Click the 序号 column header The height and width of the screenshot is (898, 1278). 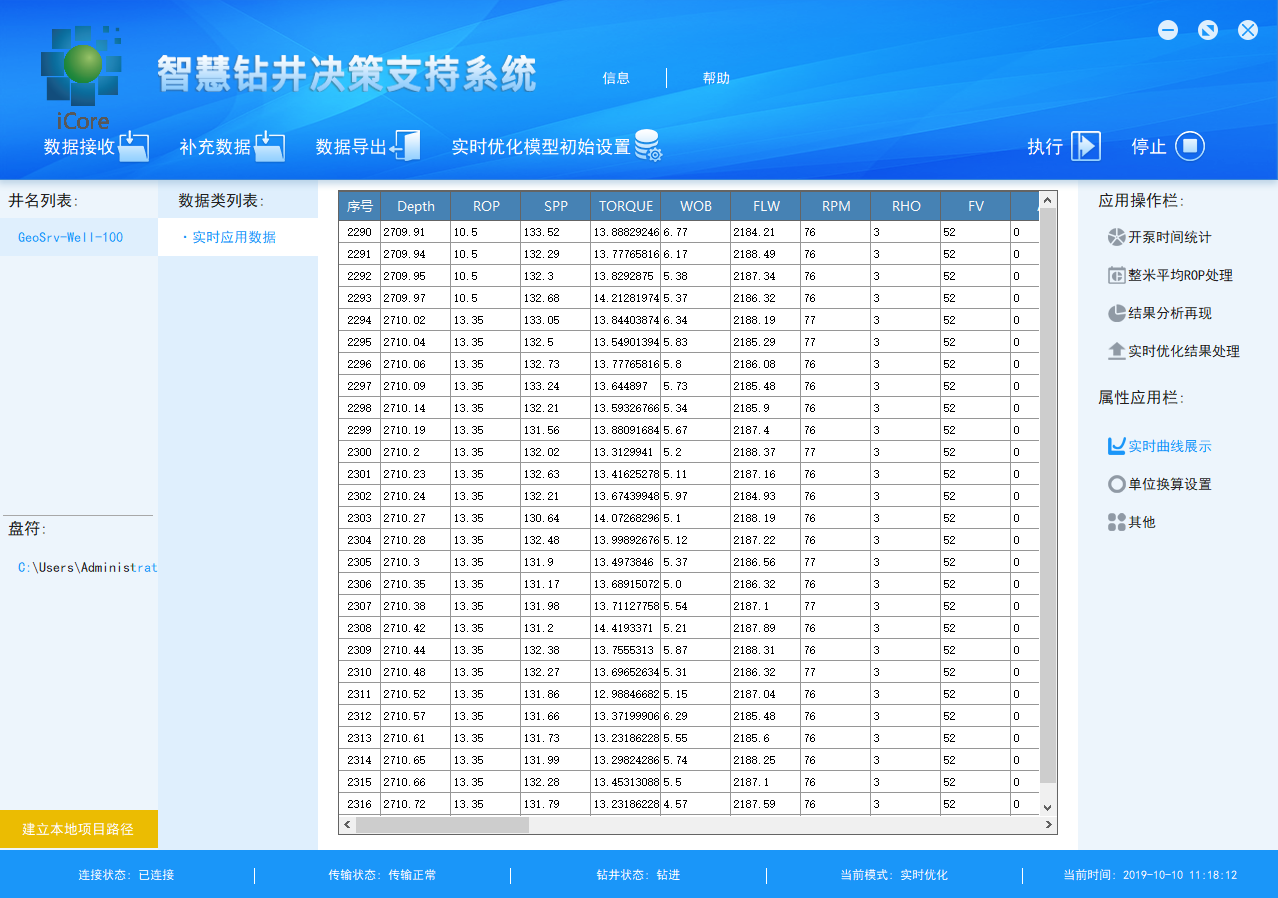click(x=360, y=206)
